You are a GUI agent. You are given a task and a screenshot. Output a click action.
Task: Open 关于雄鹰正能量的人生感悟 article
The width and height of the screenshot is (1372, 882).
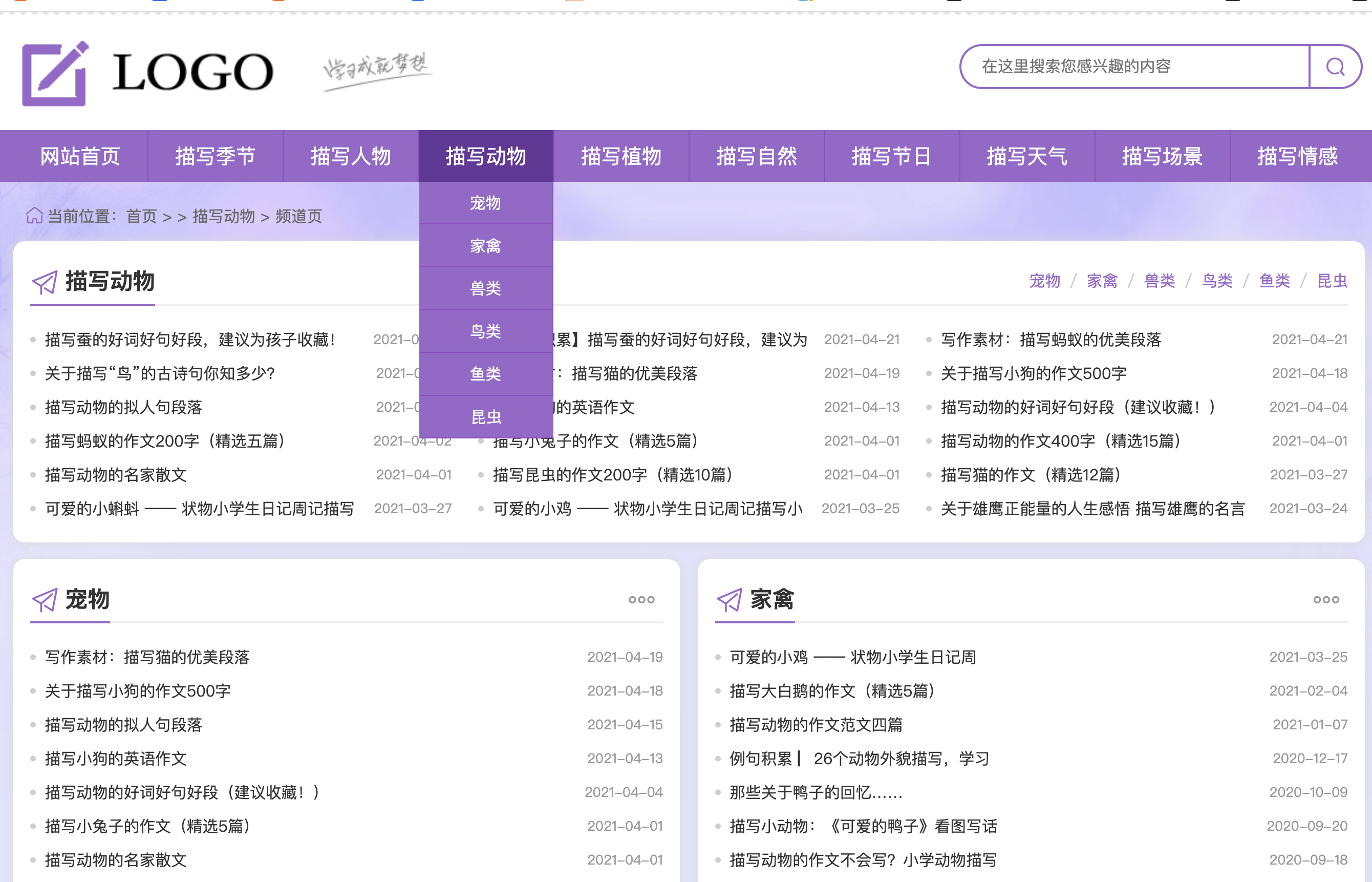point(1094,509)
